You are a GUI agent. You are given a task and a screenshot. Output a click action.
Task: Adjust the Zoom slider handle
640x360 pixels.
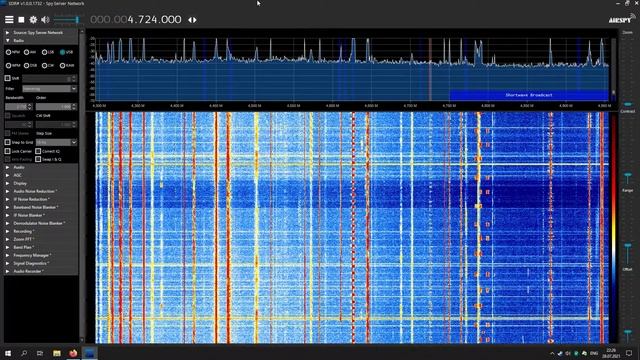pyautogui.click(x=628, y=104)
